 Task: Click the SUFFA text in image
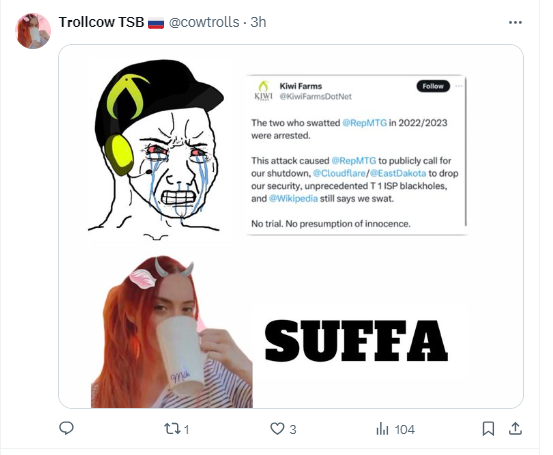(x=356, y=341)
